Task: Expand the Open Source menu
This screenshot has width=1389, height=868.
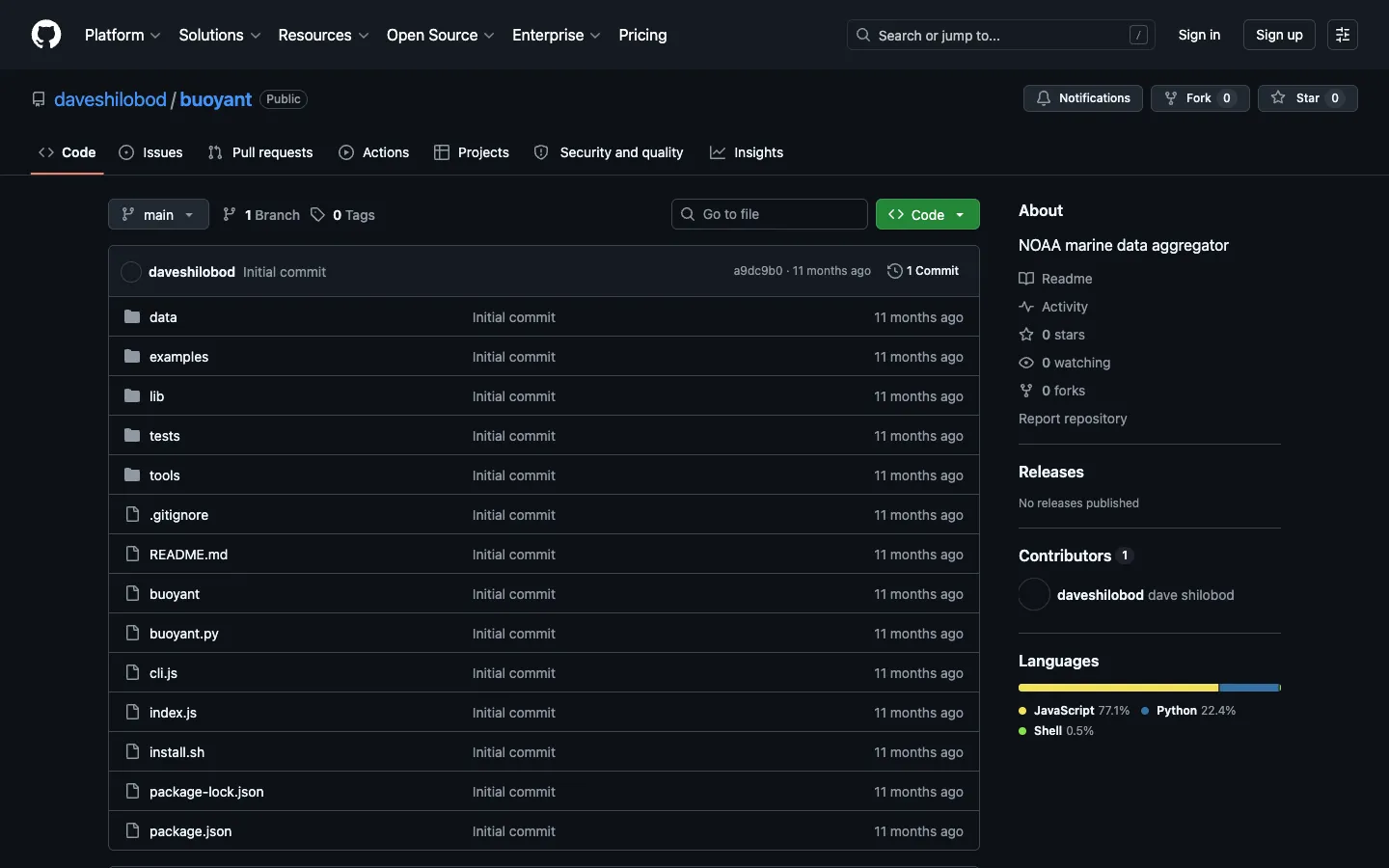Action: point(441,35)
